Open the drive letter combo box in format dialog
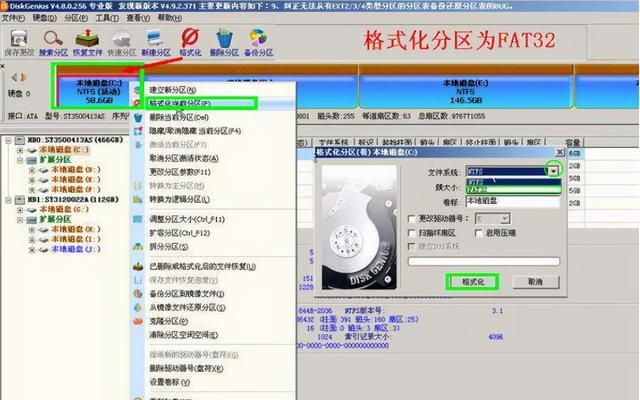The width and height of the screenshot is (640, 400). tap(493, 219)
